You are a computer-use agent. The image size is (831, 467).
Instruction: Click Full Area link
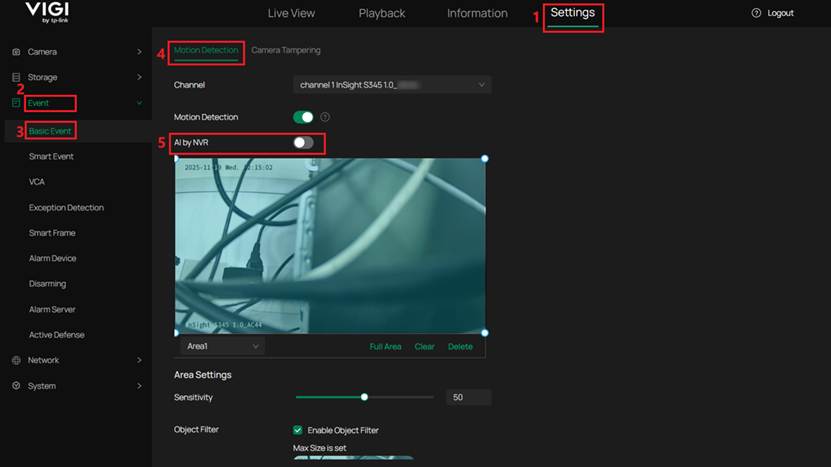tap(385, 347)
